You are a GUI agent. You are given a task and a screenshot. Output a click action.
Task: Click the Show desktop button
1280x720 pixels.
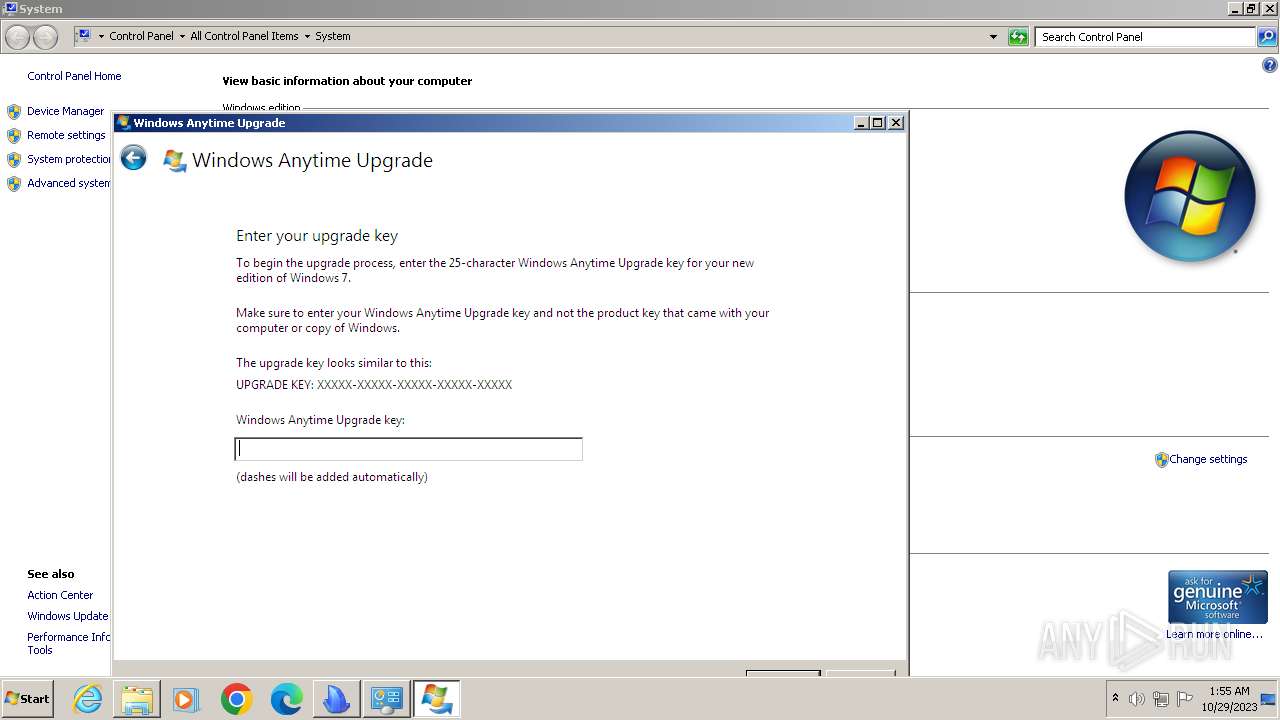click(x=1270, y=699)
